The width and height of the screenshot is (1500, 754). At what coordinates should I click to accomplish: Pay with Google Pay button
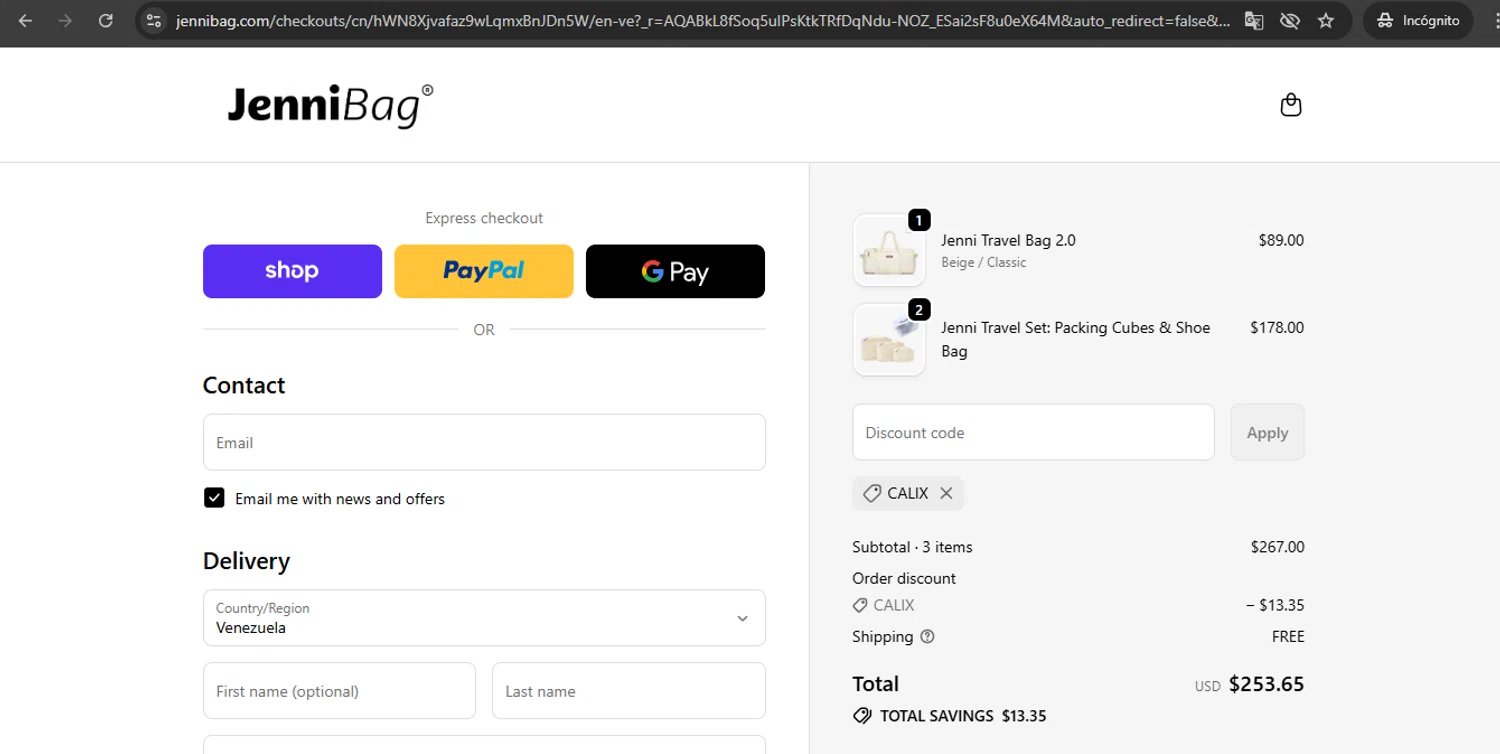click(x=675, y=271)
